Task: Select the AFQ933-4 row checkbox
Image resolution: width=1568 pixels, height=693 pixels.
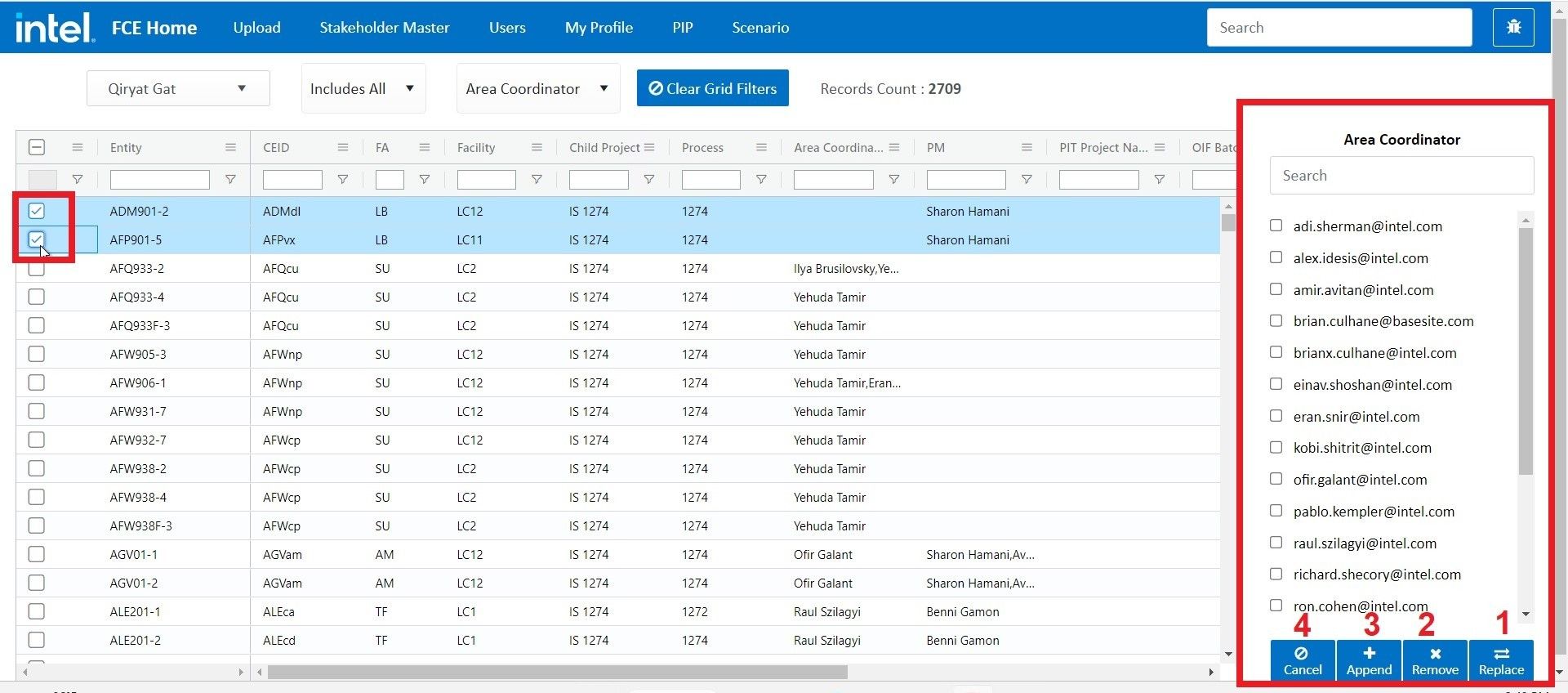Action: pyautogui.click(x=37, y=297)
